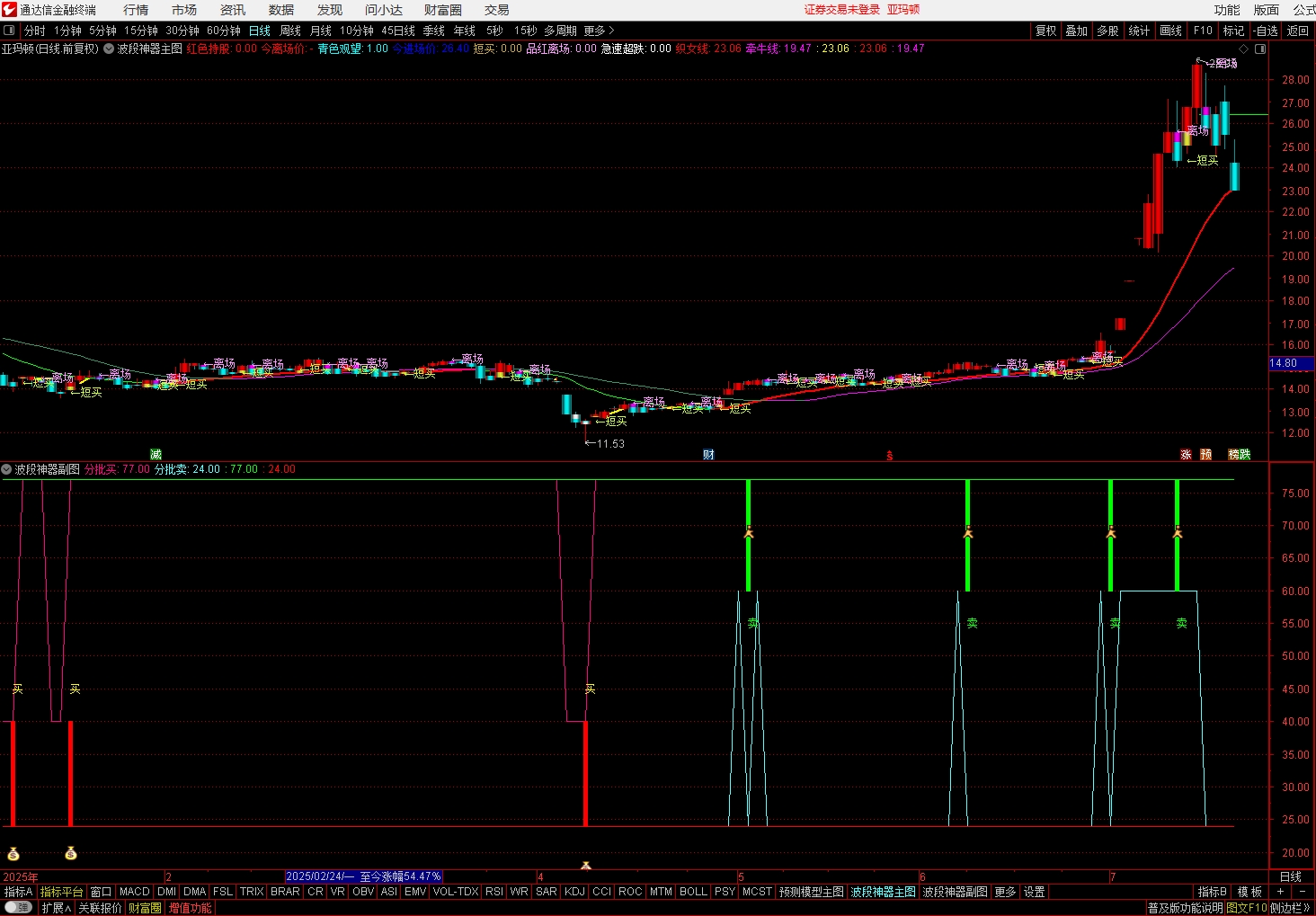Click the 减 event marker
Viewport: 1316px width, 916px height.
[156, 455]
